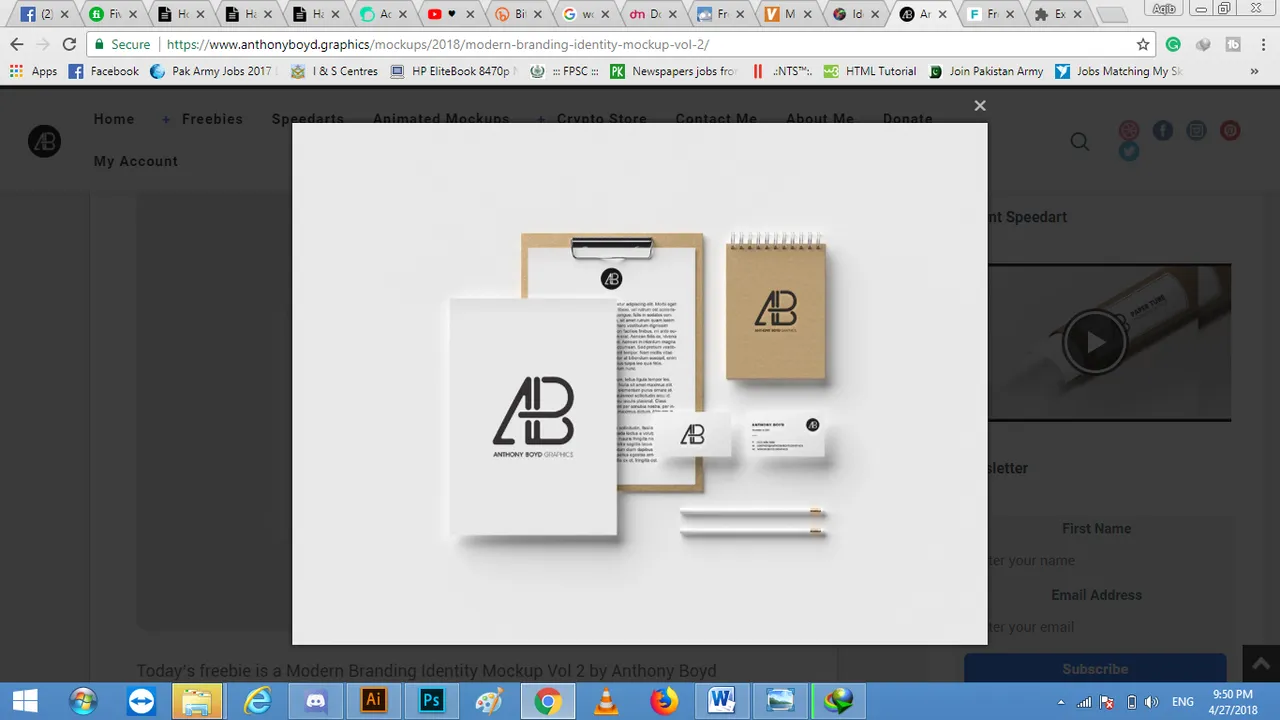Open the HTML Tutorial bookmark
This screenshot has width=1280, height=720.
870,71
